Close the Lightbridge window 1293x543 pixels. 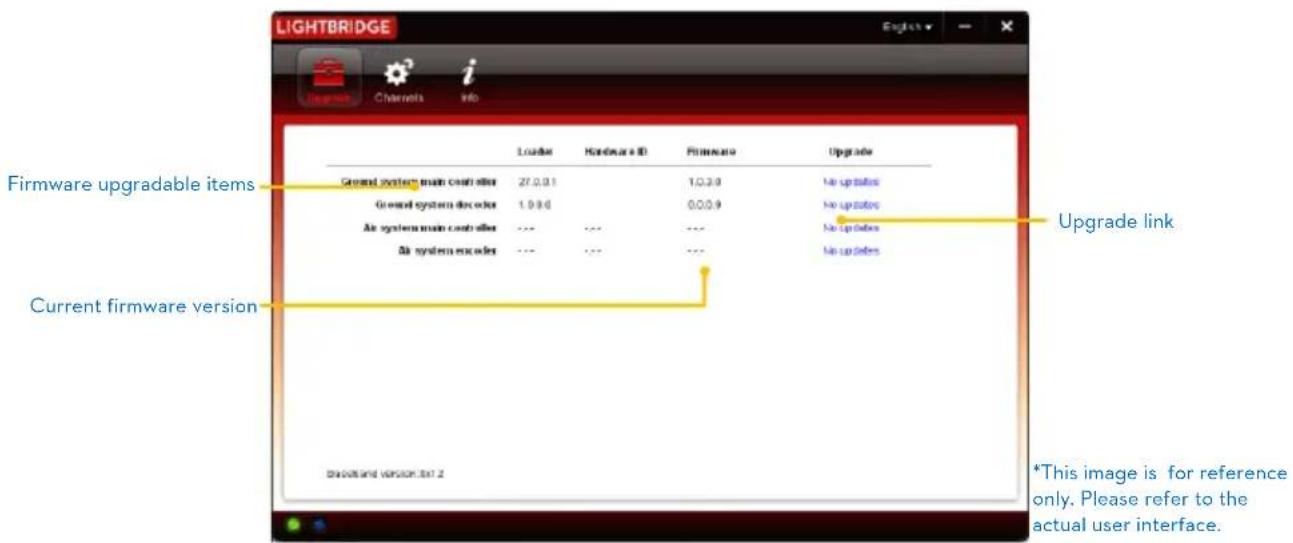click(x=1007, y=27)
